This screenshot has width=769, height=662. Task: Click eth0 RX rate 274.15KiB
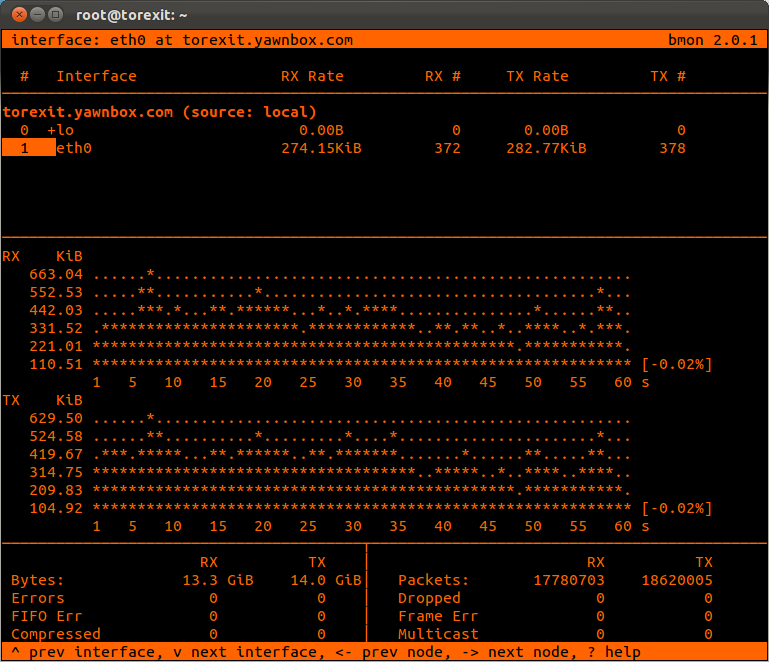point(321,148)
